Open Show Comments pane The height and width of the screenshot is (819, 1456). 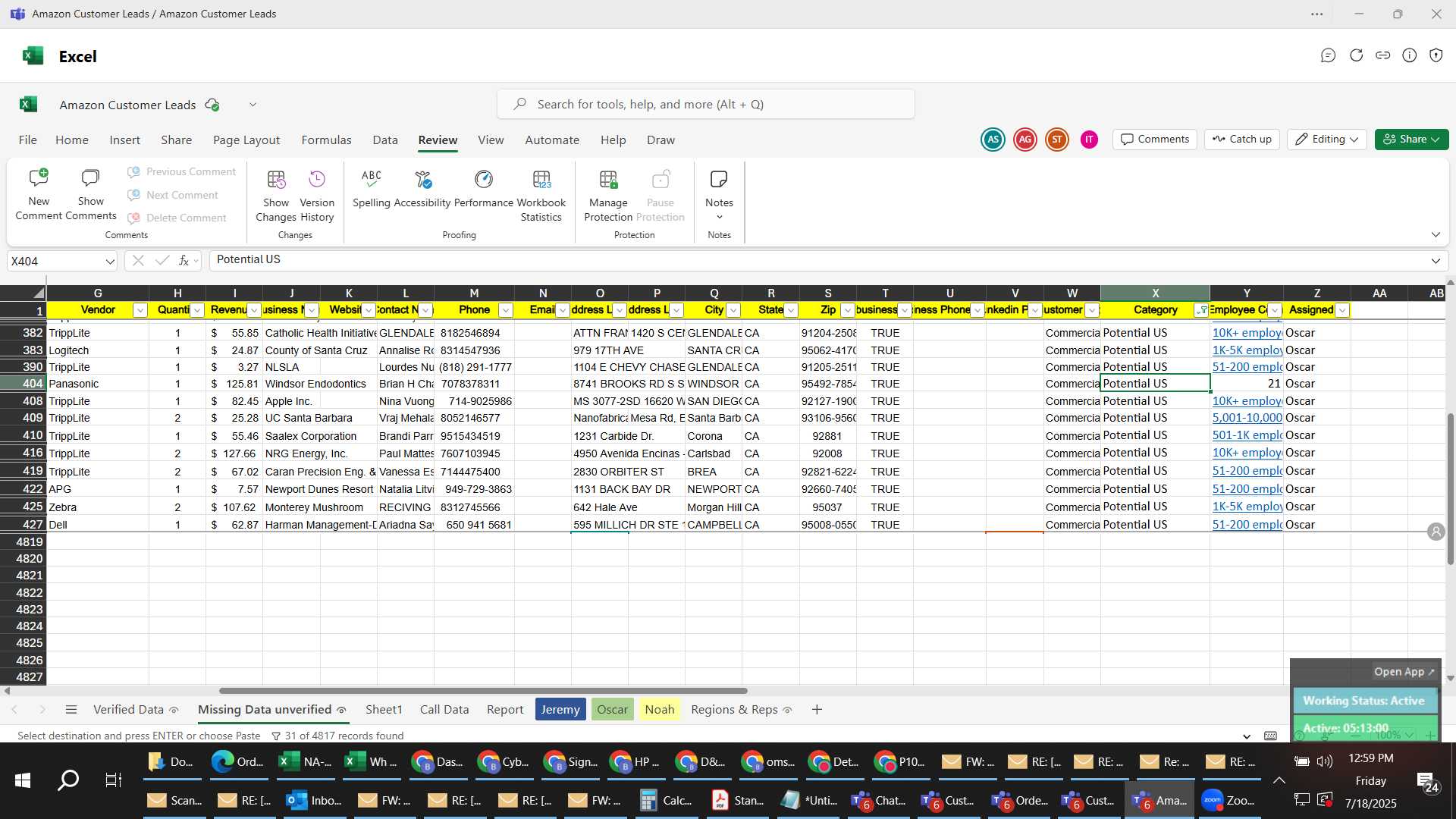pyautogui.click(x=90, y=195)
